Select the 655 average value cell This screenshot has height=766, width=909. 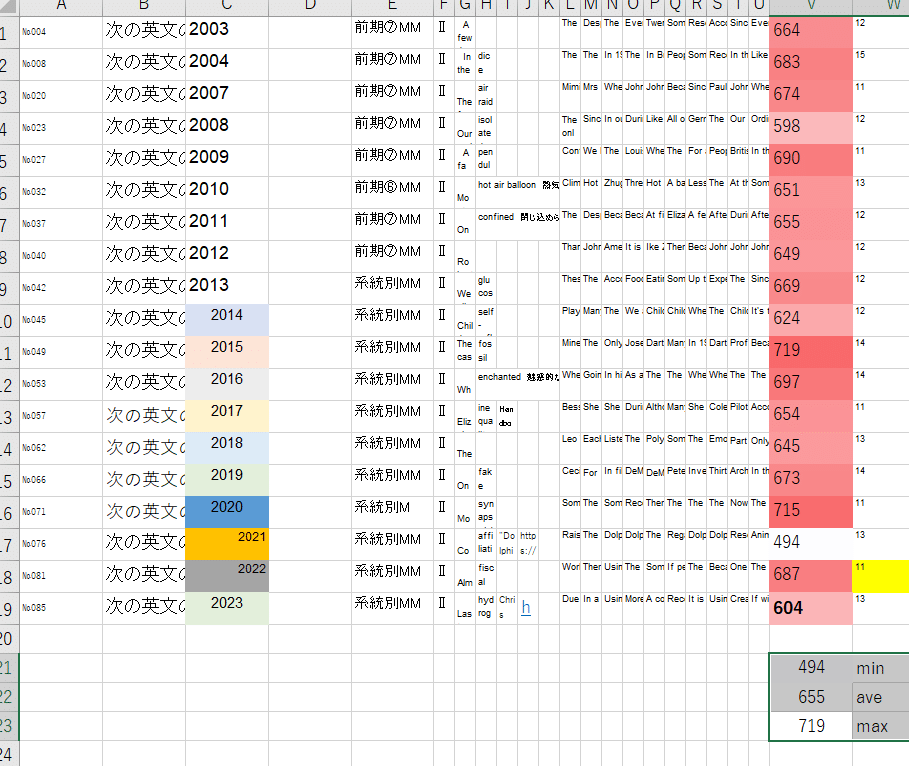coord(810,697)
